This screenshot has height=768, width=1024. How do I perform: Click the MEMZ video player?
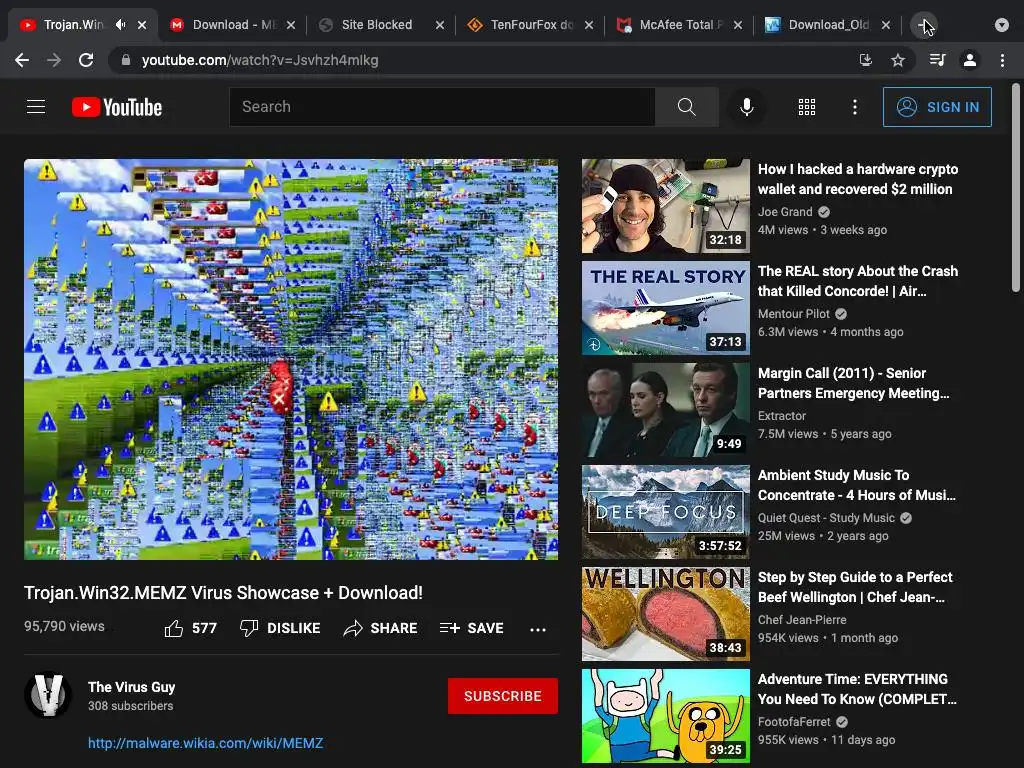coord(291,359)
